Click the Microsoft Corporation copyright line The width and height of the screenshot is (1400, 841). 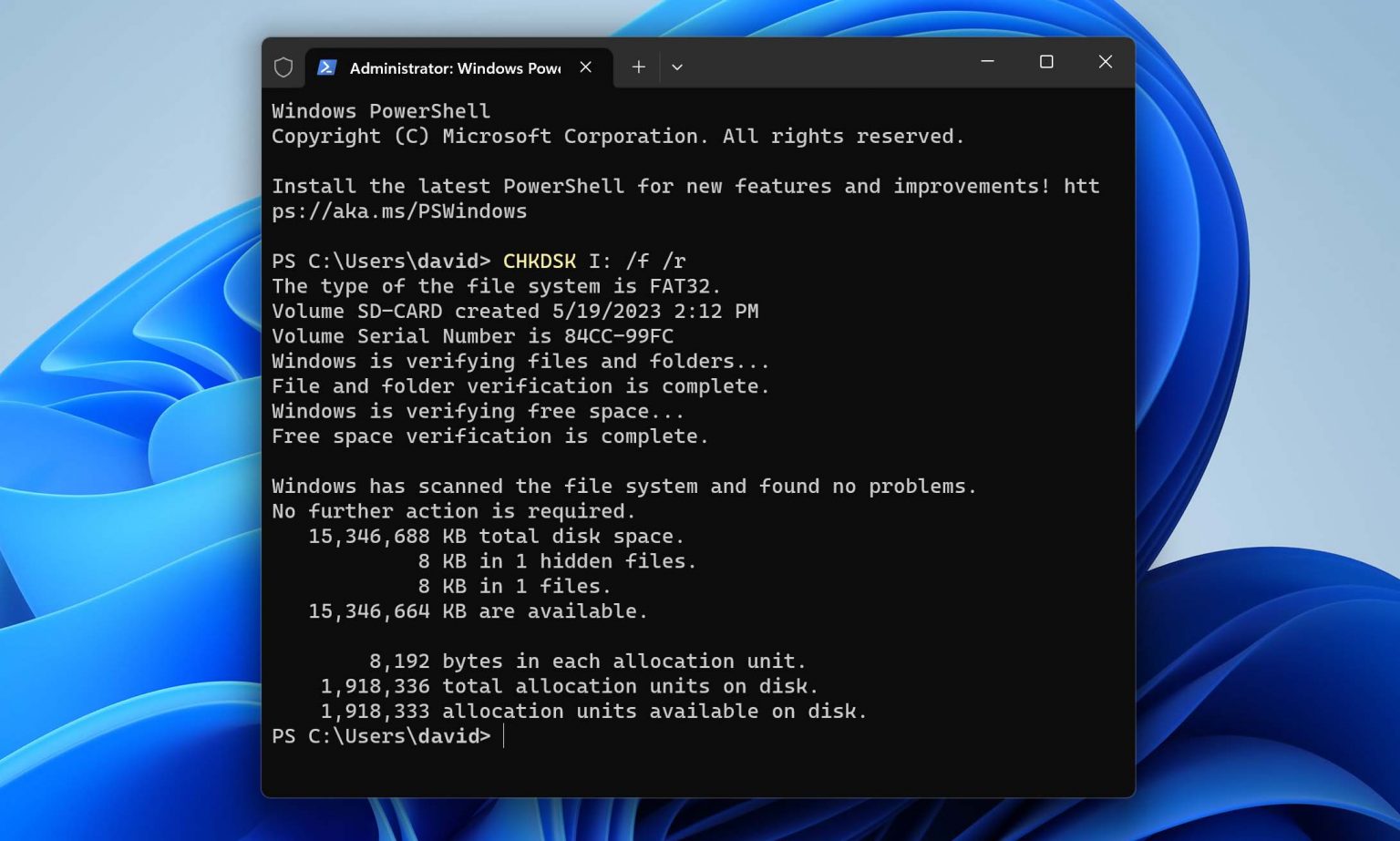(x=617, y=137)
